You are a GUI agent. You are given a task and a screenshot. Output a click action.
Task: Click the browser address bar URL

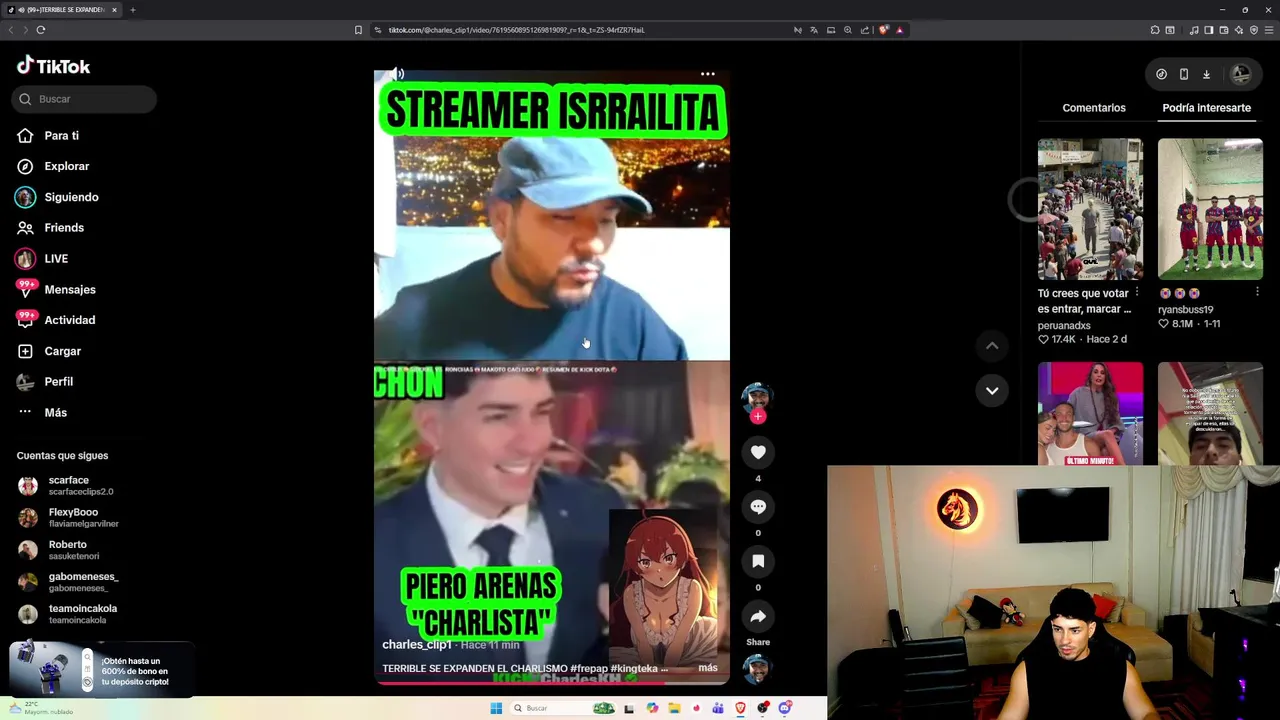[516, 30]
